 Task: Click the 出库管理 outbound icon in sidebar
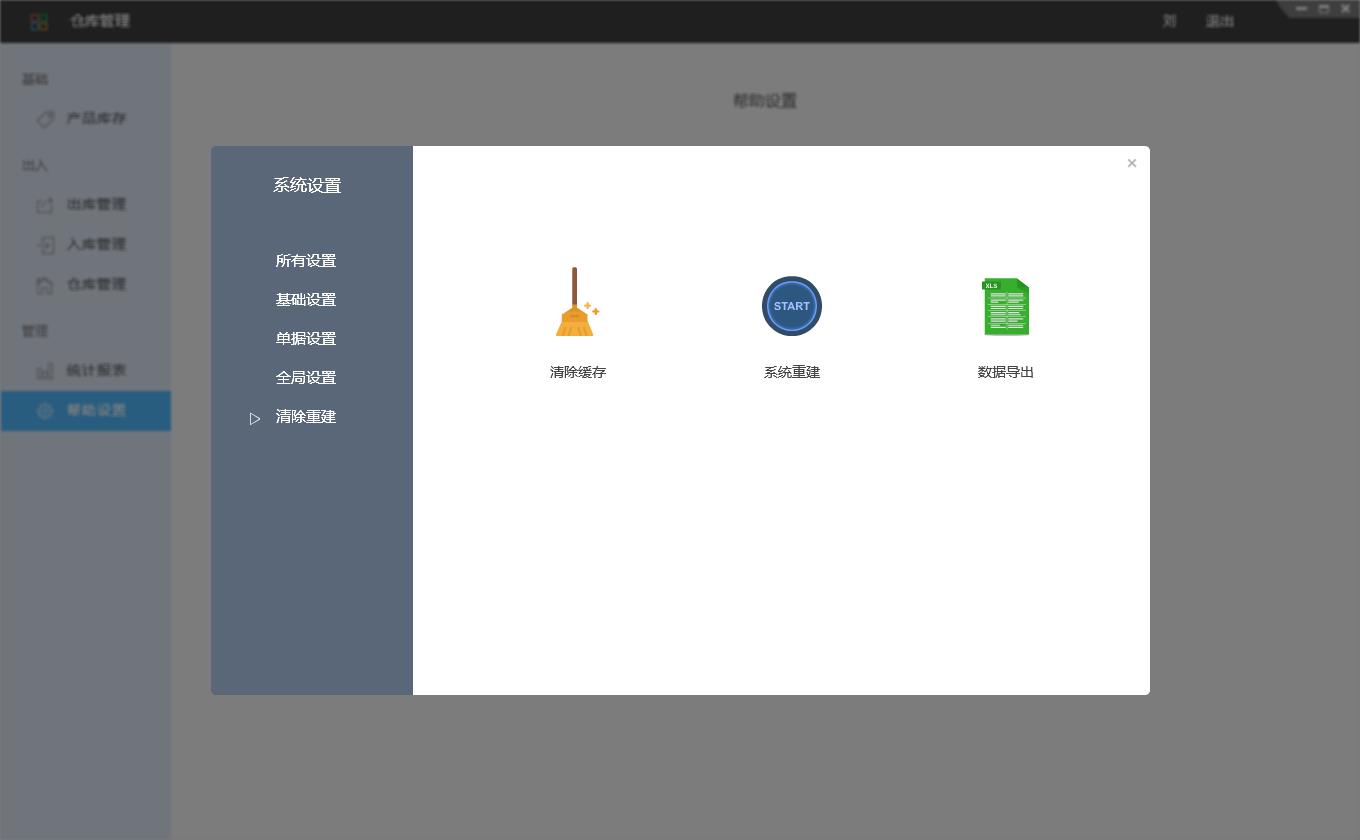(45, 205)
